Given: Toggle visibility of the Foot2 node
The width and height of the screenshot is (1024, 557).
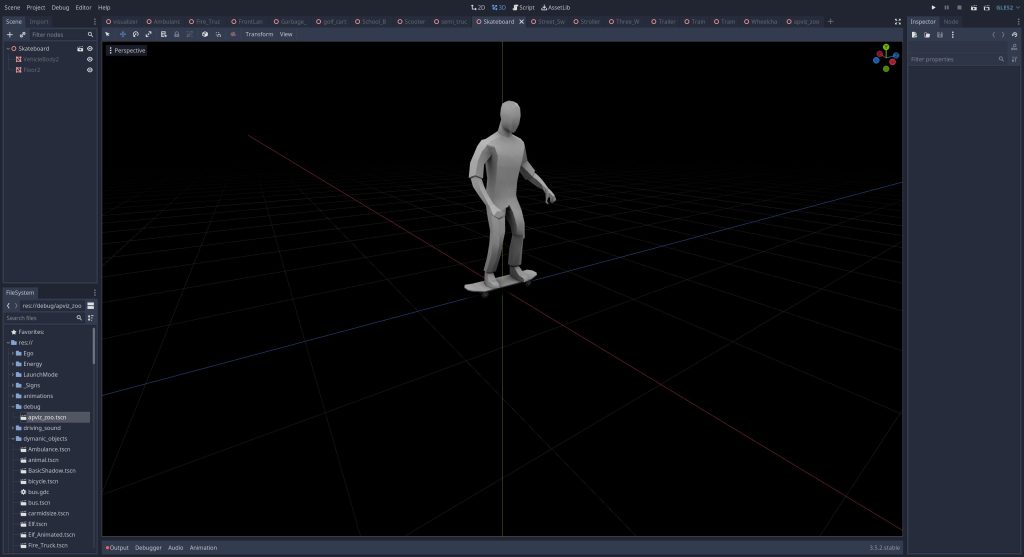Looking at the screenshot, I should tap(90, 70).
